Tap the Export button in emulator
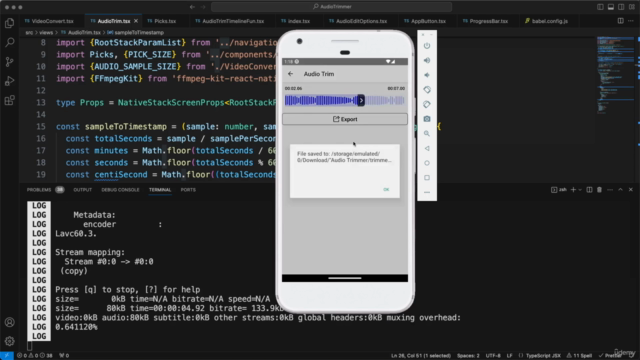Viewport: 640px width, 360px height. pyautogui.click(x=345, y=119)
